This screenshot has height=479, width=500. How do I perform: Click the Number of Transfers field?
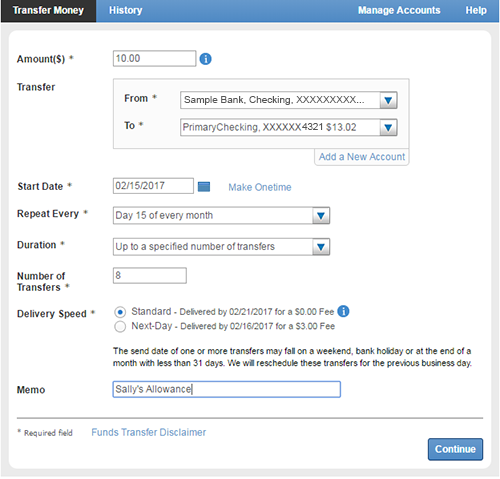coord(150,276)
